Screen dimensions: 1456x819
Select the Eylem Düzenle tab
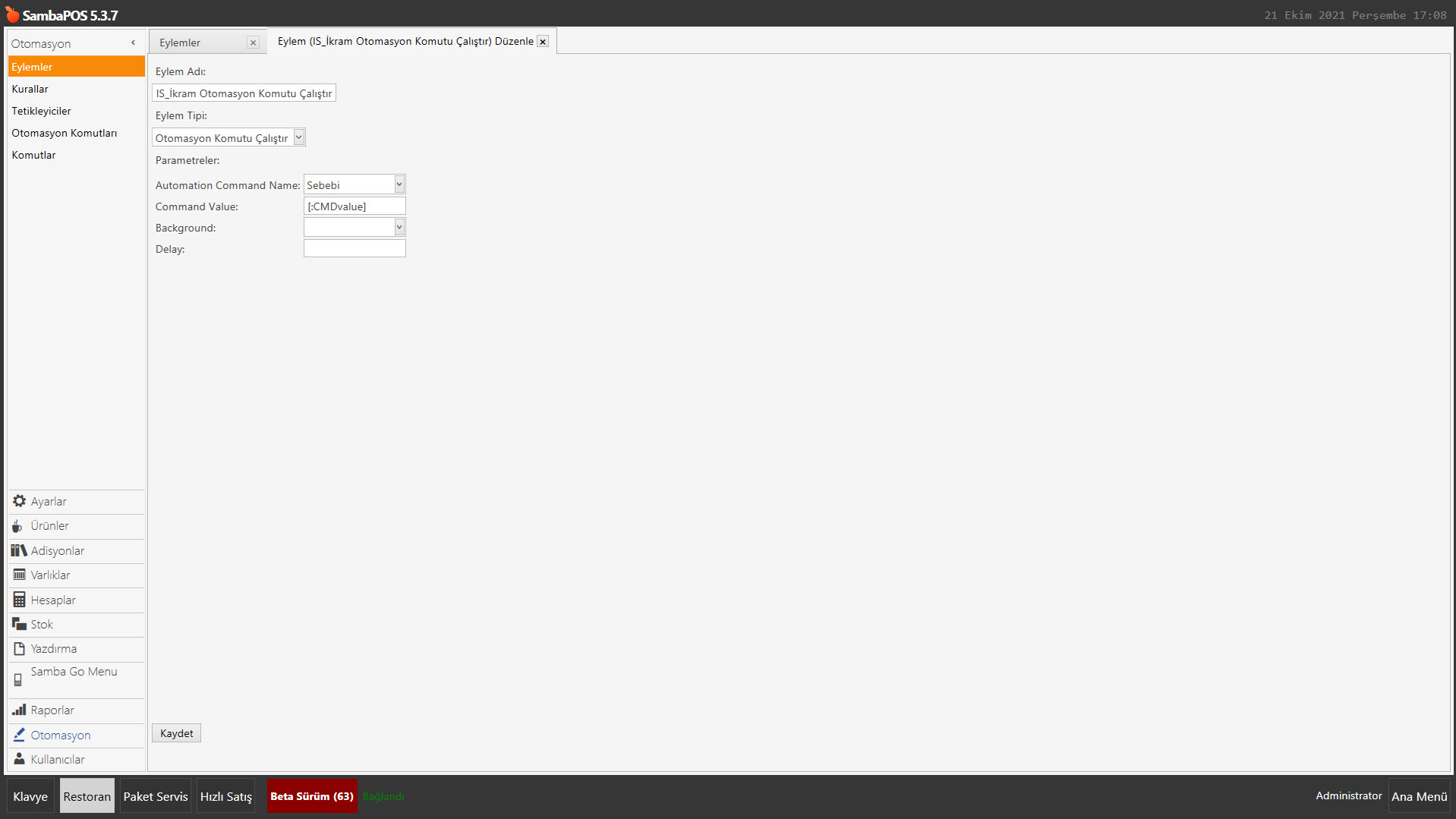click(405, 41)
